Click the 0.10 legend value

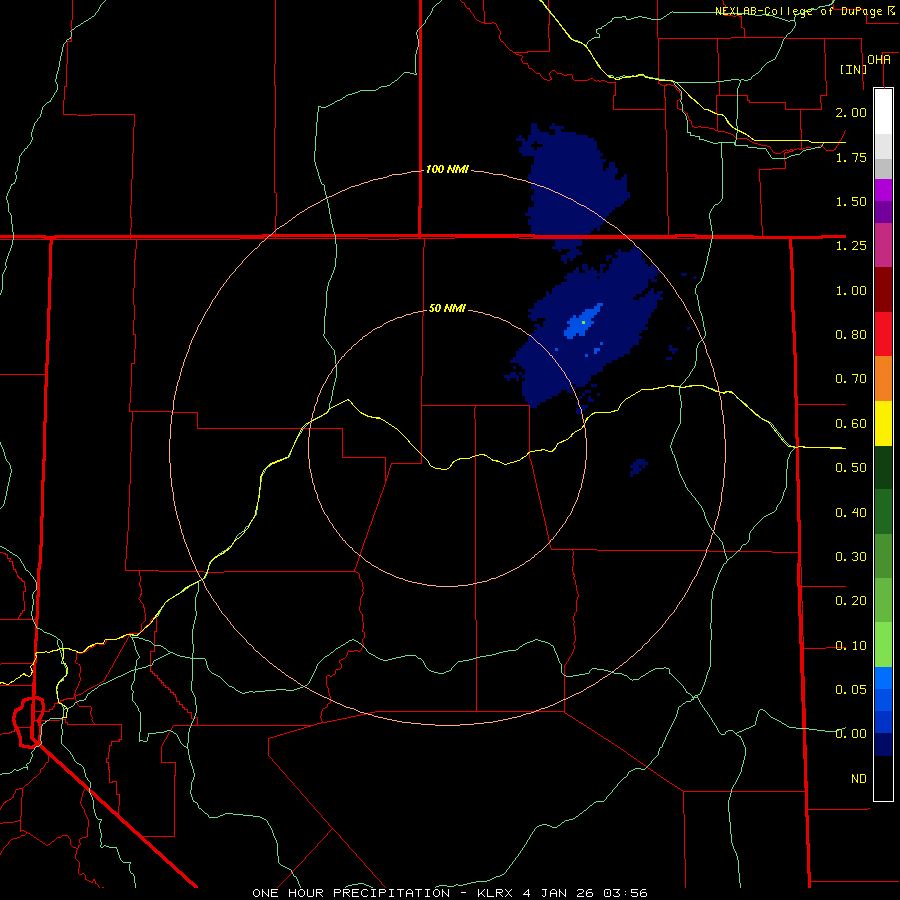(x=851, y=646)
